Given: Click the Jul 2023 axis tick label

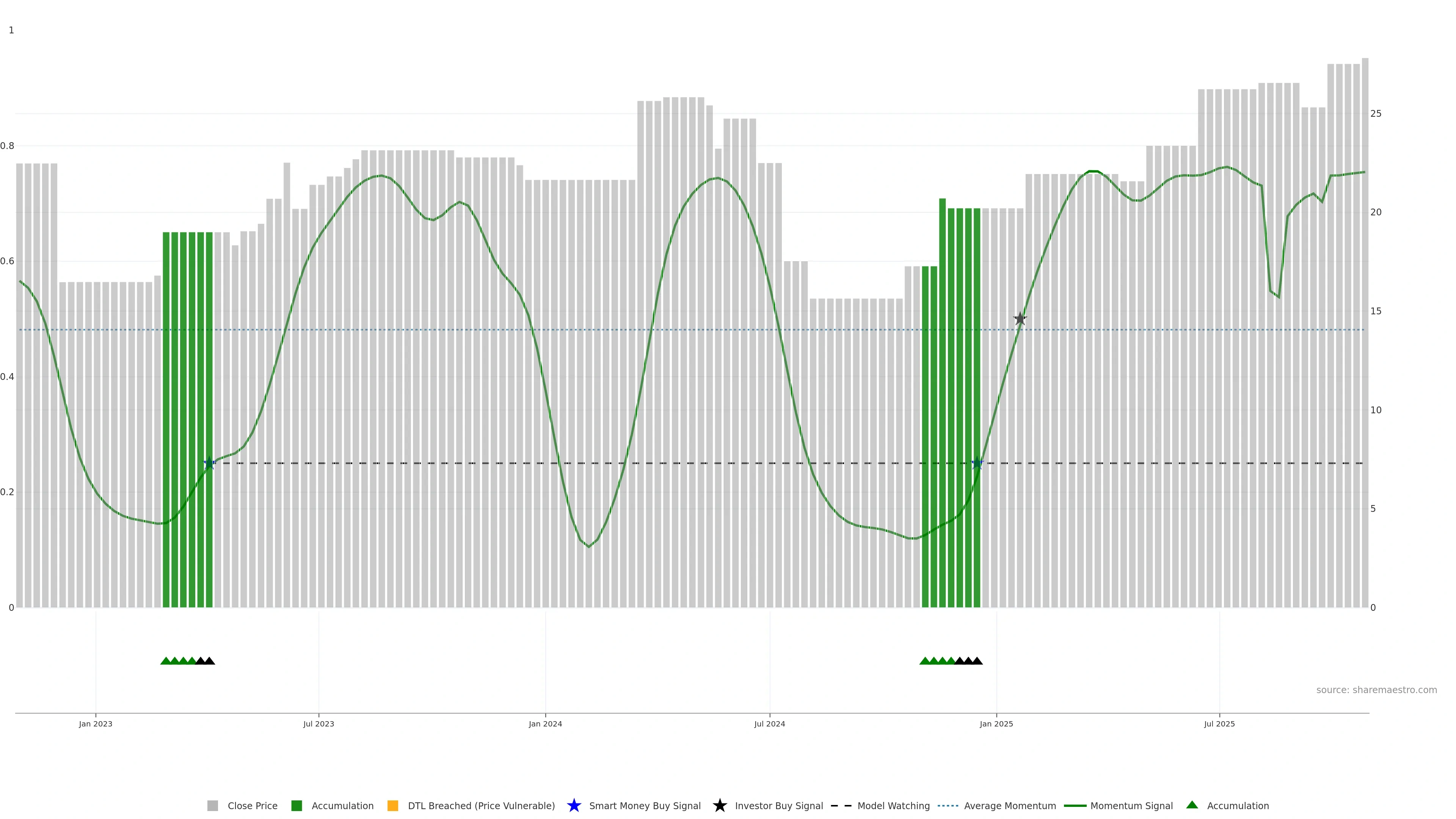Looking at the screenshot, I should [x=318, y=723].
